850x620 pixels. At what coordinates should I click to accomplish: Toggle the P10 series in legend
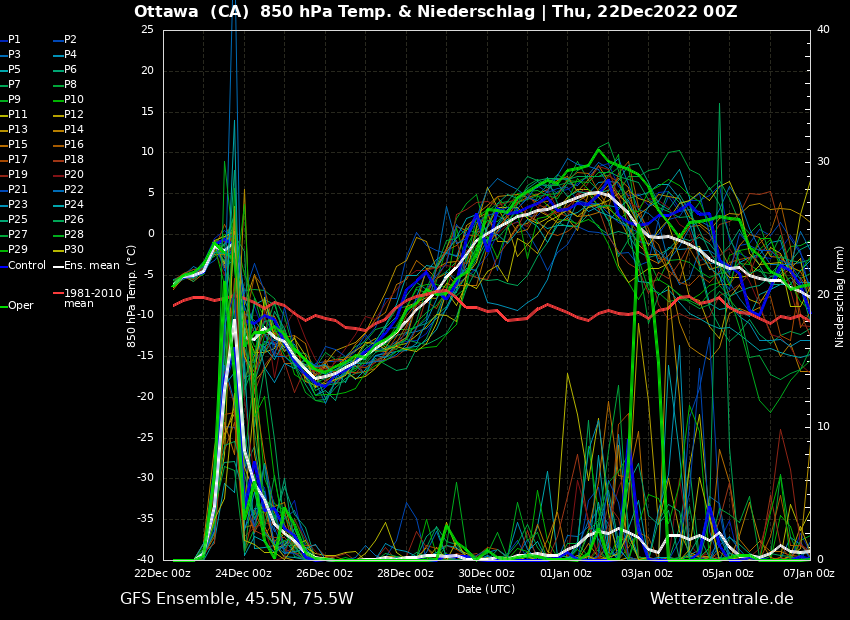(x=73, y=100)
